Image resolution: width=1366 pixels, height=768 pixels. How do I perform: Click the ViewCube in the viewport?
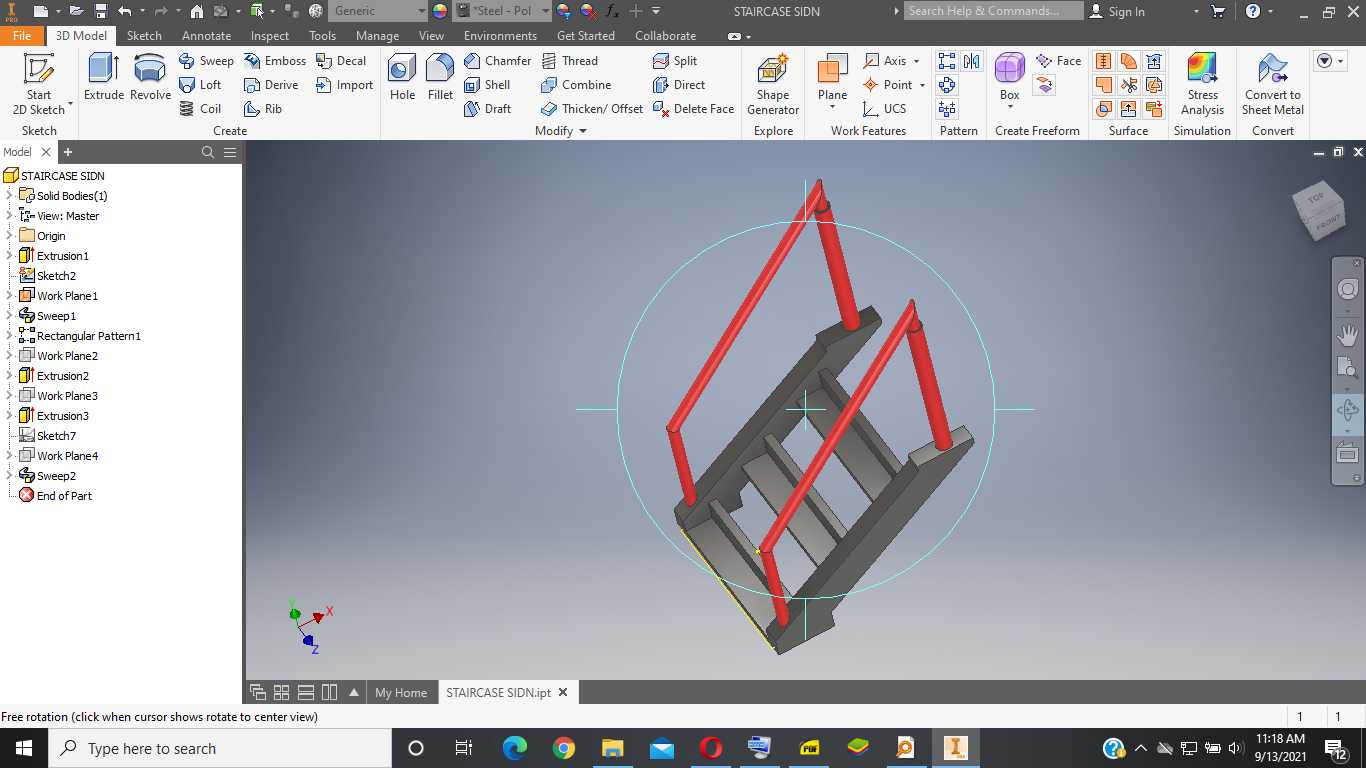[x=1318, y=210]
